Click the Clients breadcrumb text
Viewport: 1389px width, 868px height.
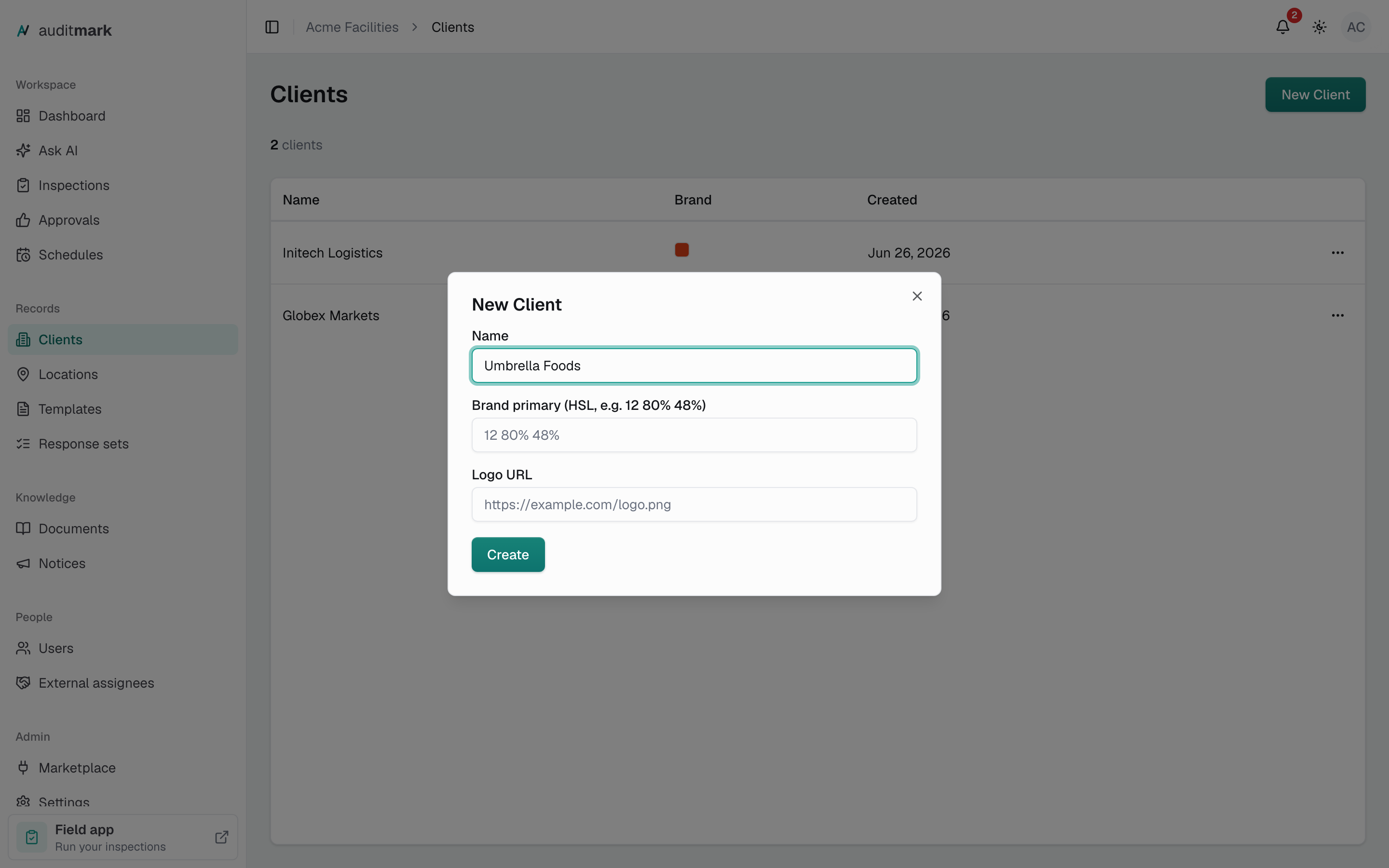(x=452, y=27)
